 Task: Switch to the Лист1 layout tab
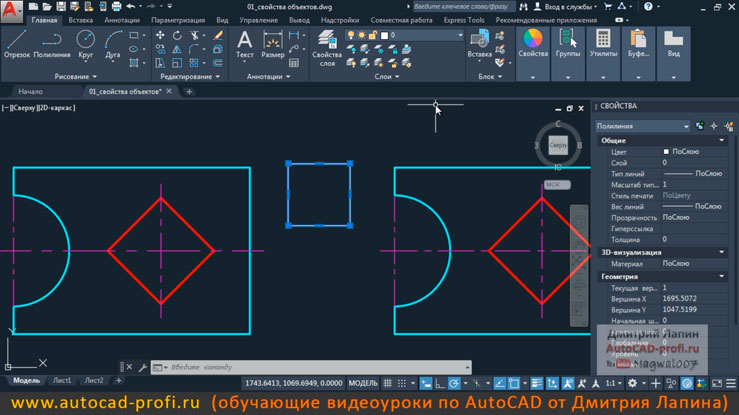pyautogui.click(x=62, y=381)
